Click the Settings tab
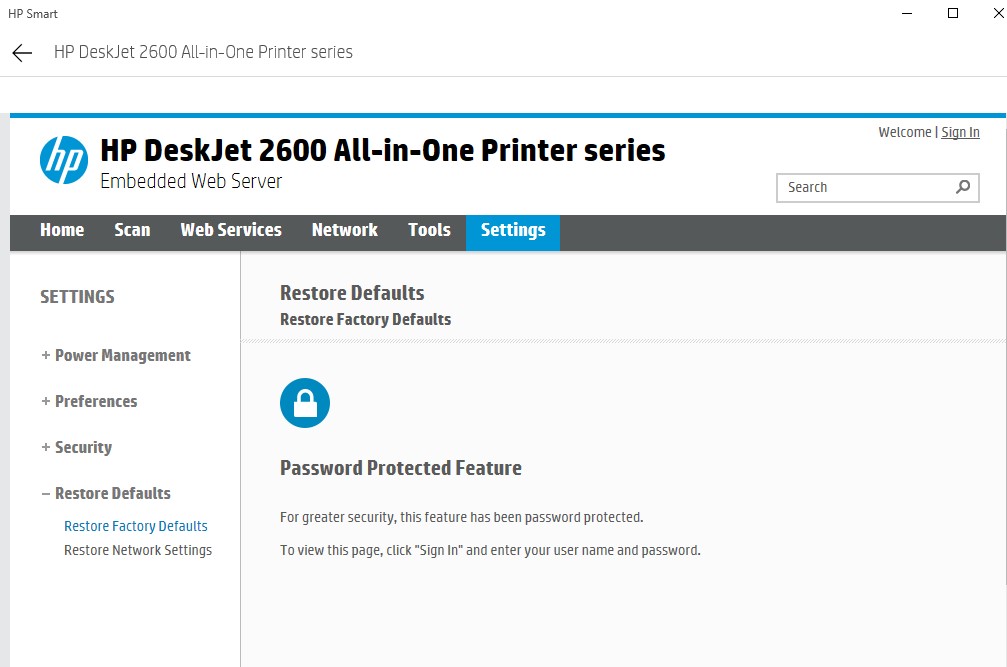The image size is (1007, 667). click(512, 232)
